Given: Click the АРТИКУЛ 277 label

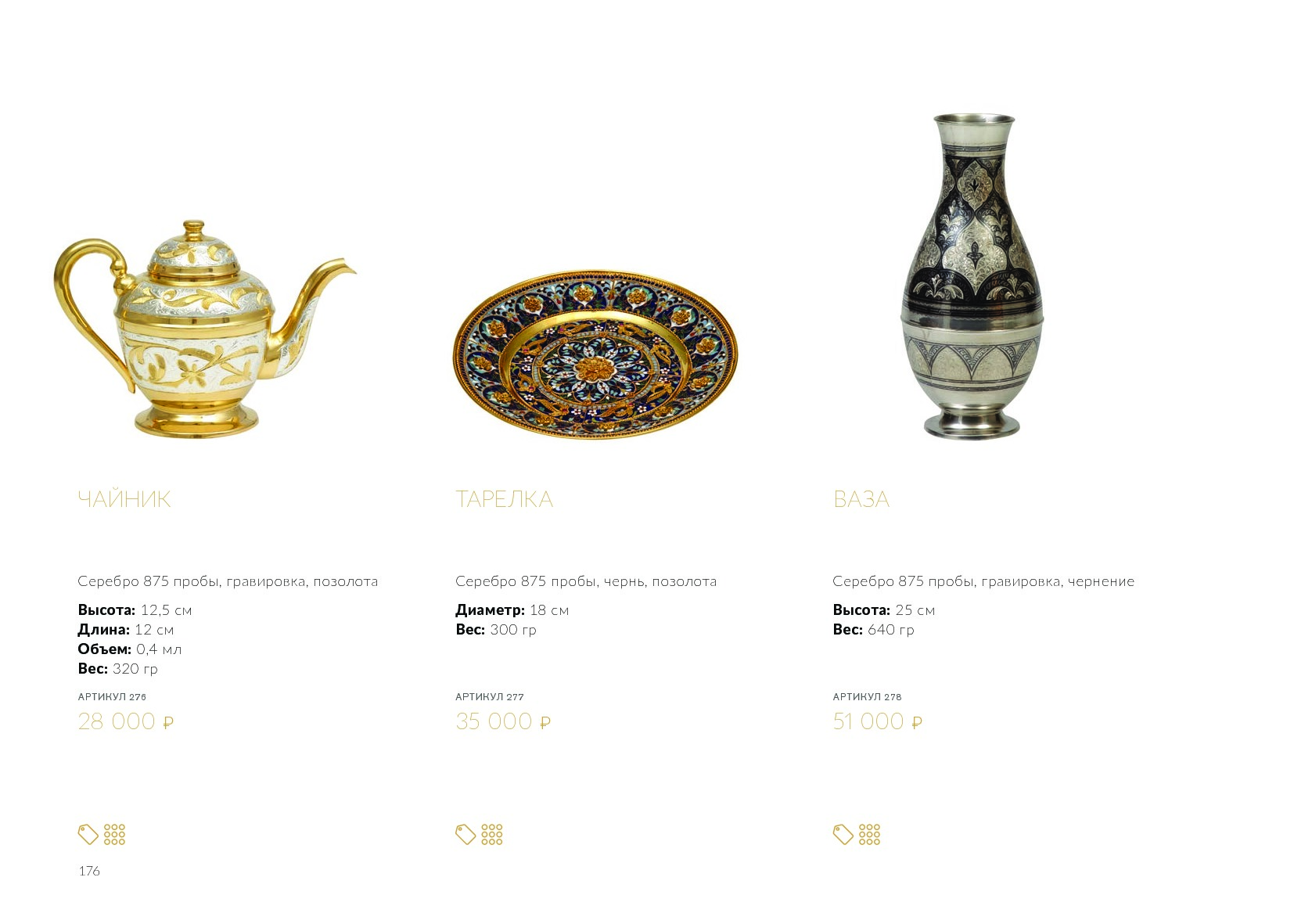Looking at the screenshot, I should pos(490,696).
